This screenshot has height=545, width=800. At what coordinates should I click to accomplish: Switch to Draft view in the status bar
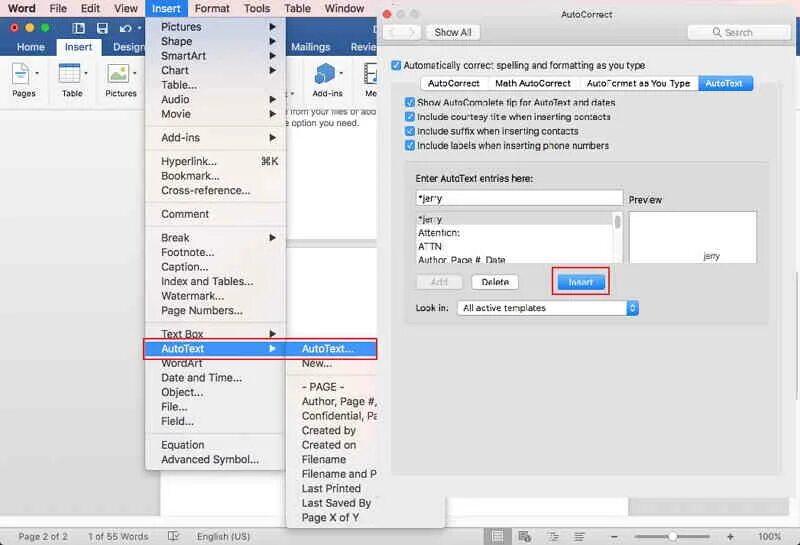(x=579, y=536)
